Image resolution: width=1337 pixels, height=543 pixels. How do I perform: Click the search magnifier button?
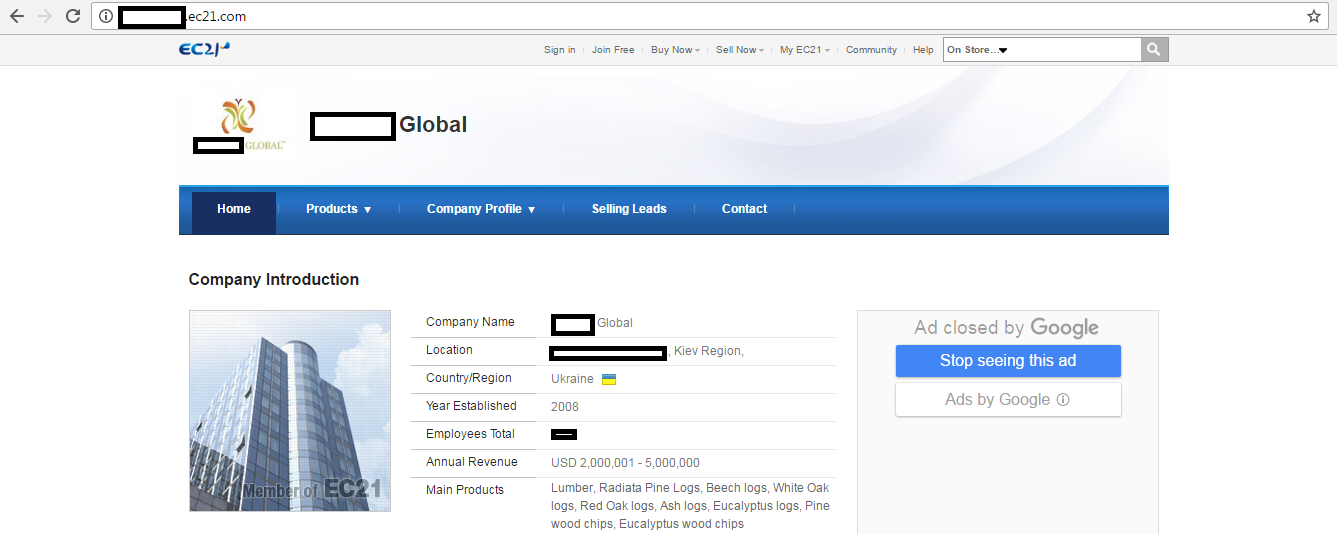(1154, 50)
